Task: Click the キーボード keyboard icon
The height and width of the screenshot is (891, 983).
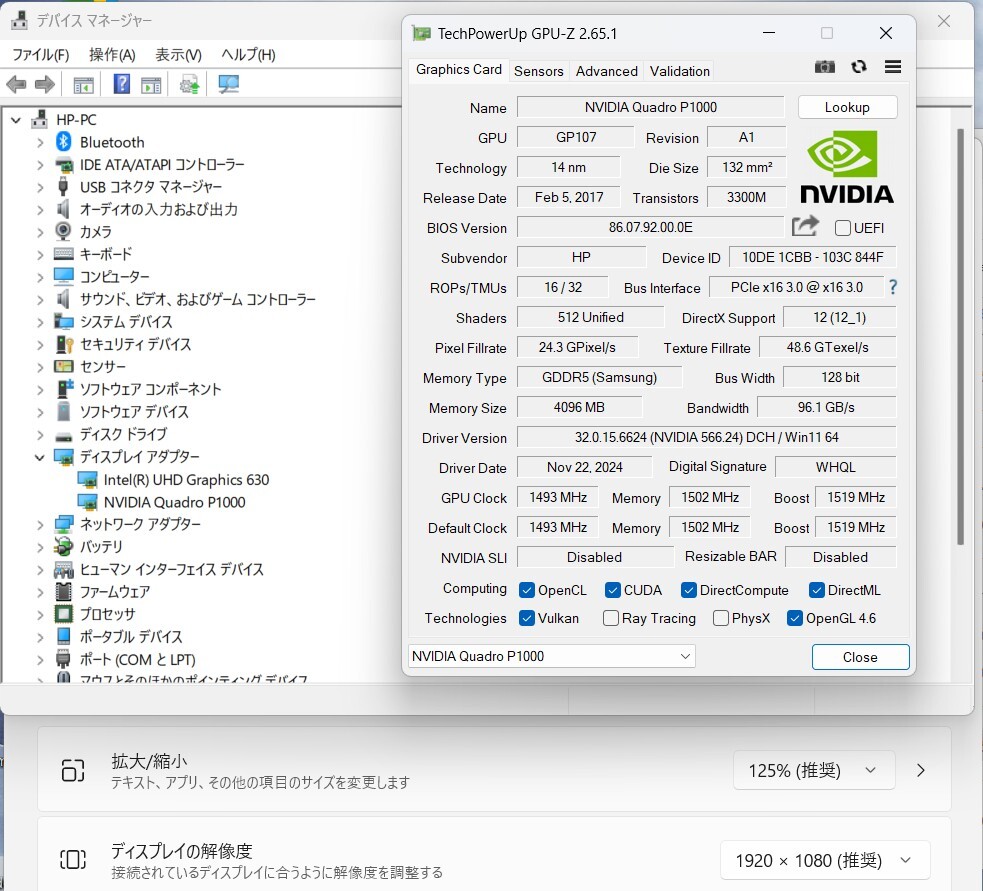Action: point(63,254)
